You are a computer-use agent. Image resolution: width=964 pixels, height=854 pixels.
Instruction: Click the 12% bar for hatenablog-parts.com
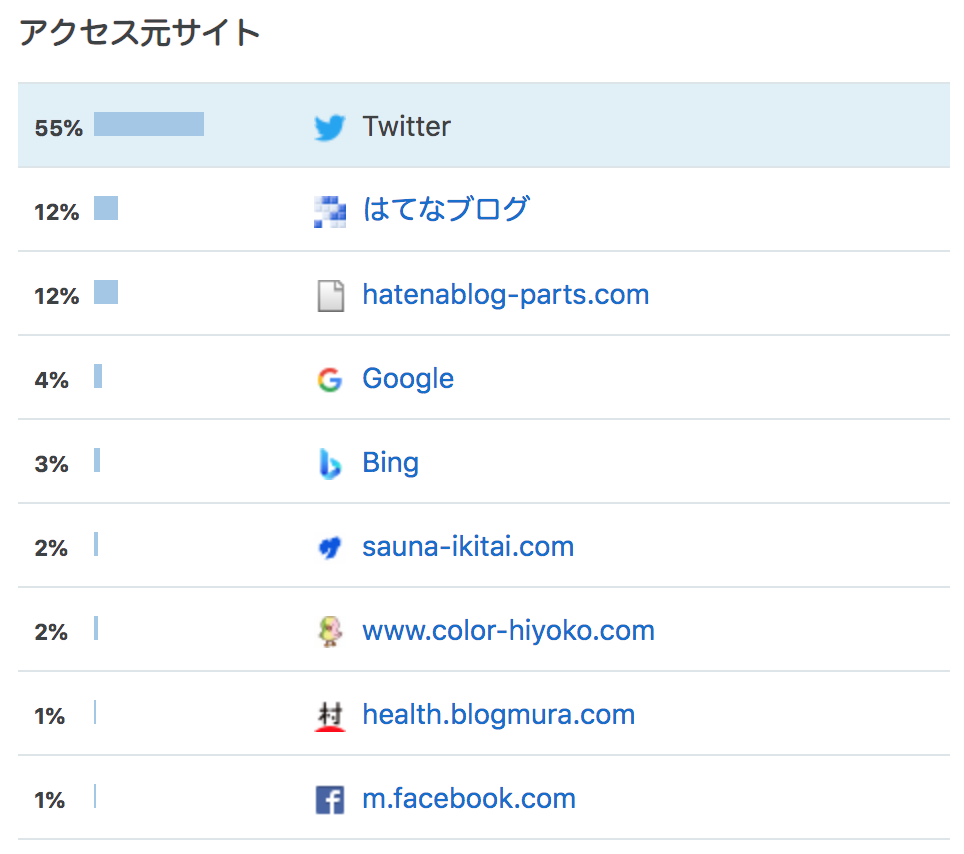(106, 292)
